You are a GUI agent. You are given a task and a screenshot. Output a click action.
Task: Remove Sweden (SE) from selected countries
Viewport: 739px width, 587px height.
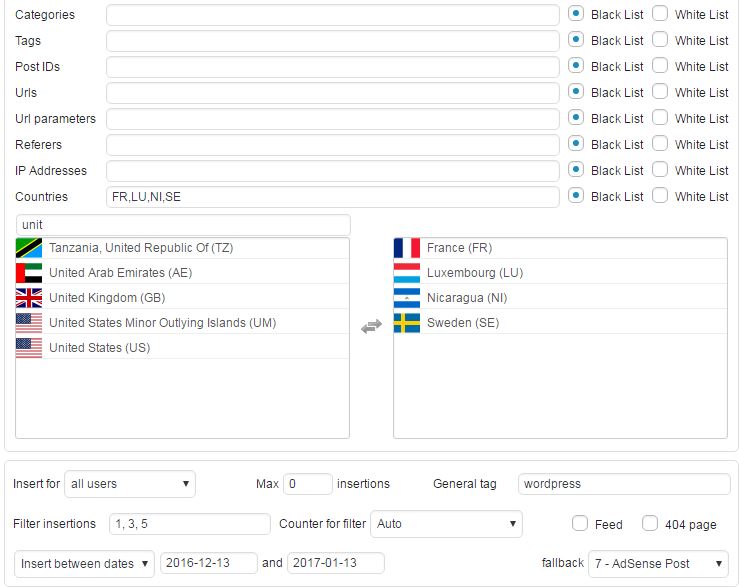click(x=560, y=323)
